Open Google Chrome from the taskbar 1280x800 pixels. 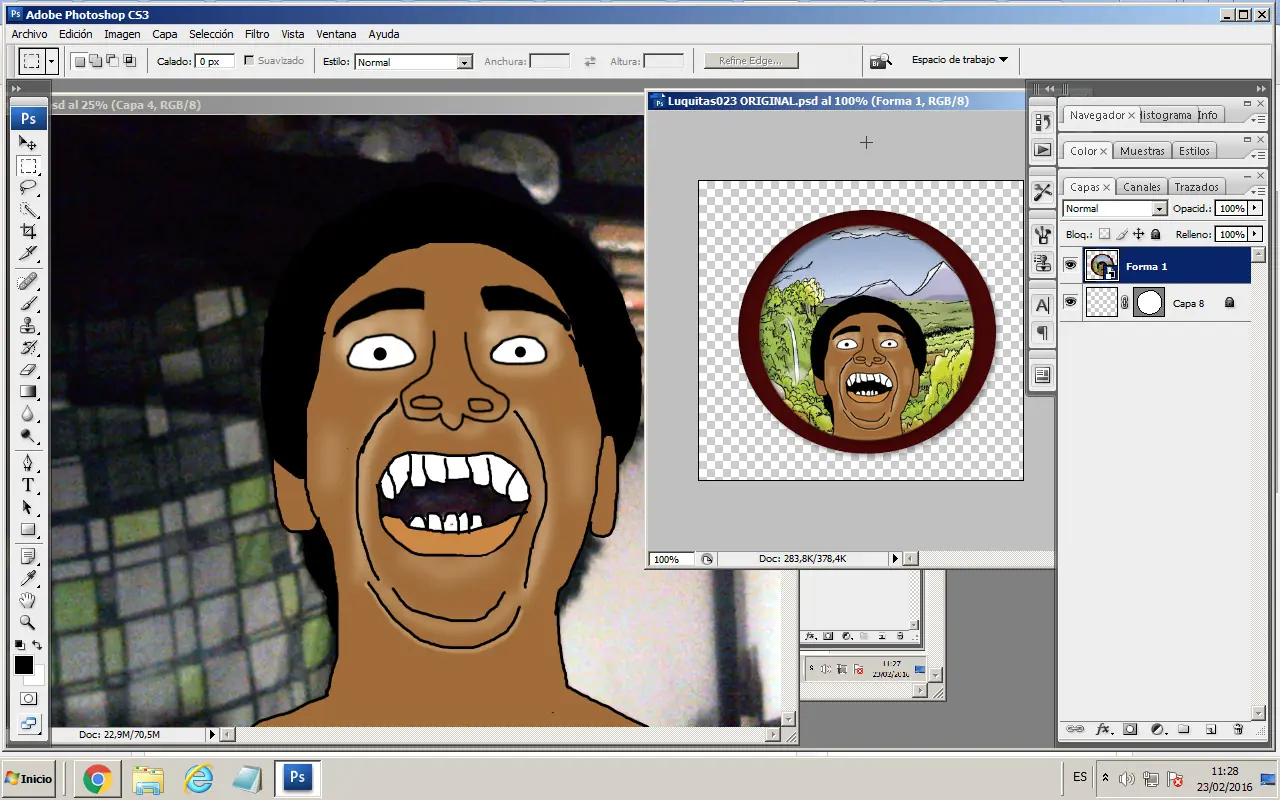click(97, 778)
